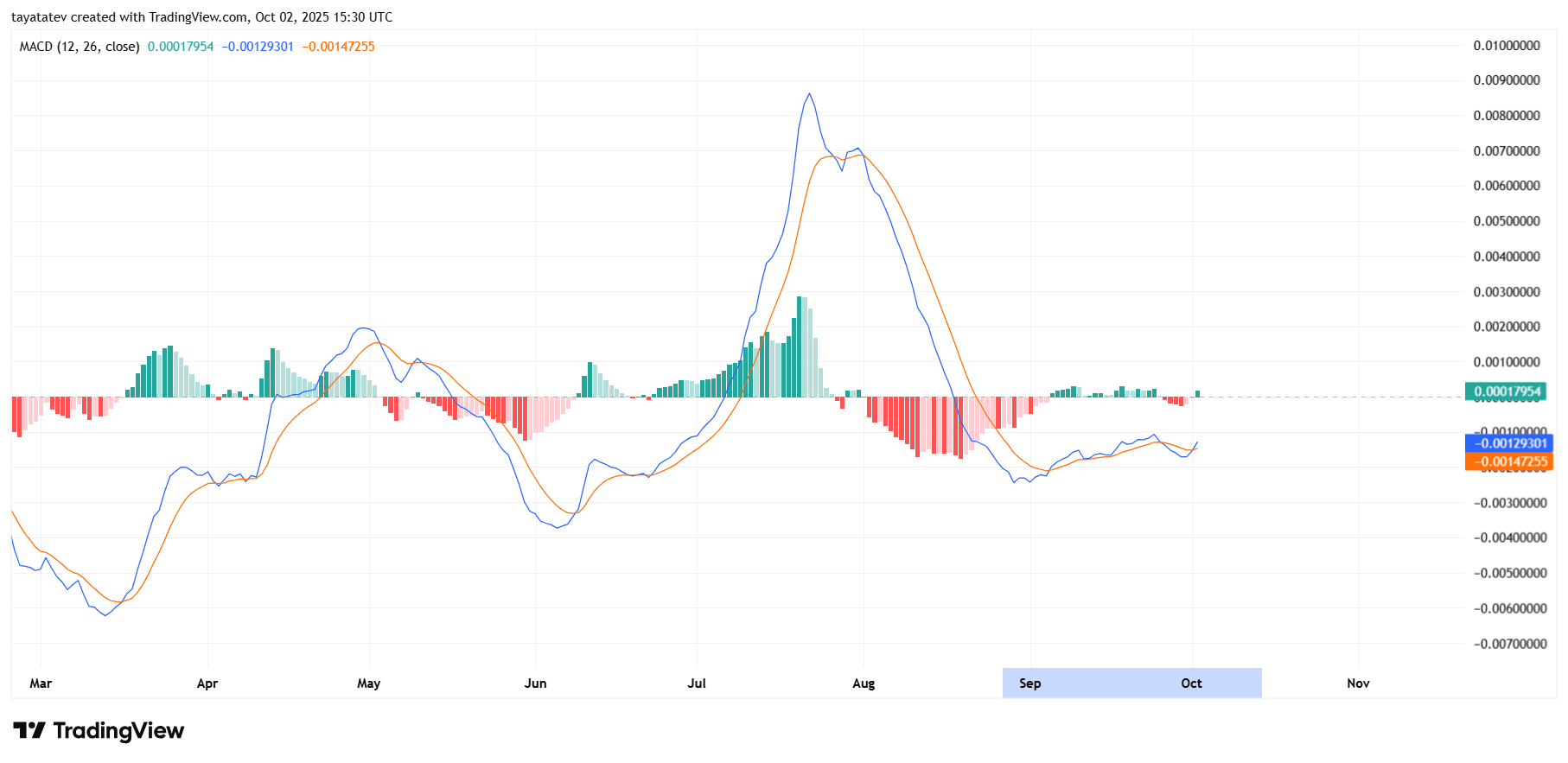Click the Aug label on the time axis
The height and width of the screenshot is (763, 1568).
pos(864,684)
